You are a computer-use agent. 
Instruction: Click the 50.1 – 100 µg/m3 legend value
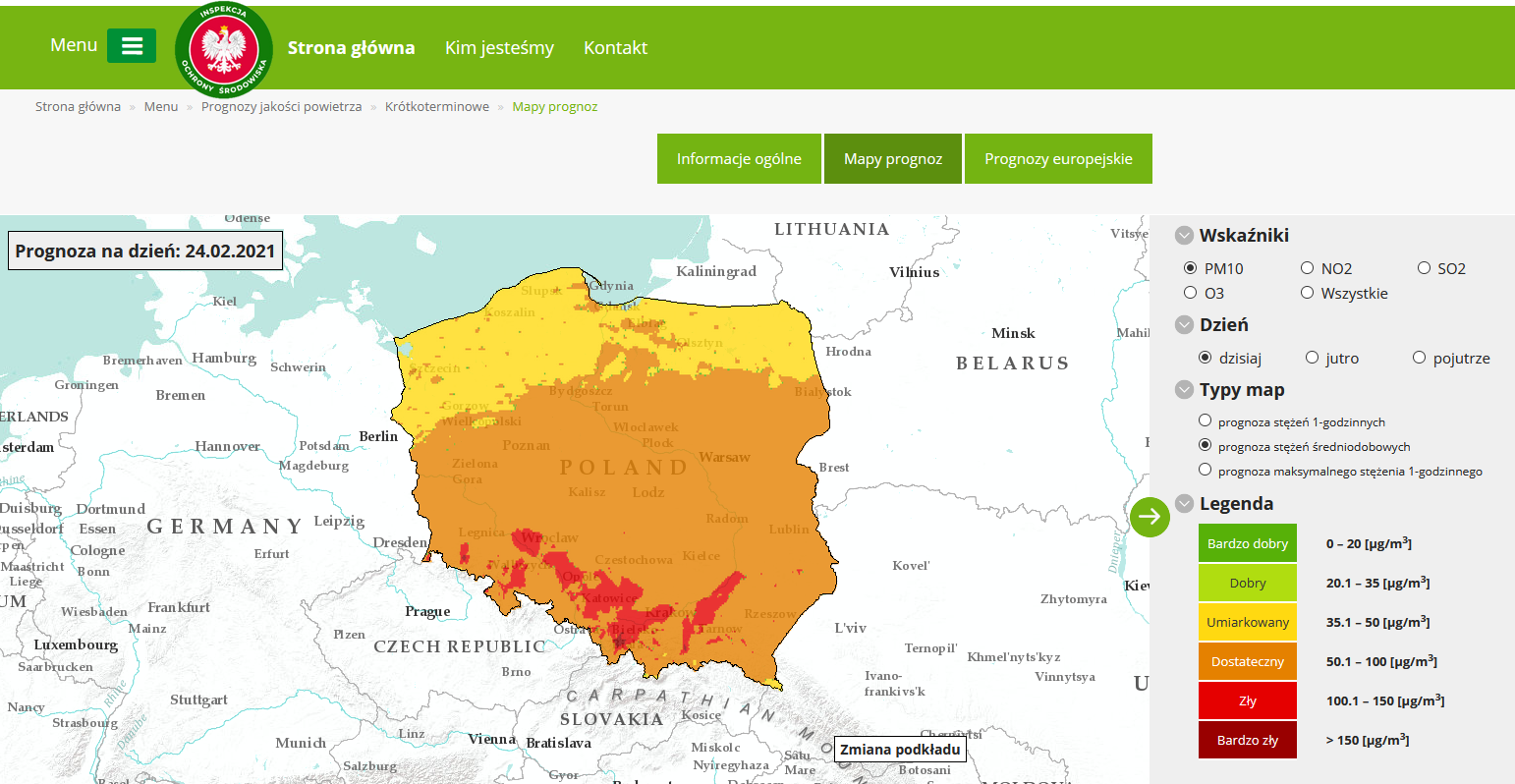[1381, 661]
